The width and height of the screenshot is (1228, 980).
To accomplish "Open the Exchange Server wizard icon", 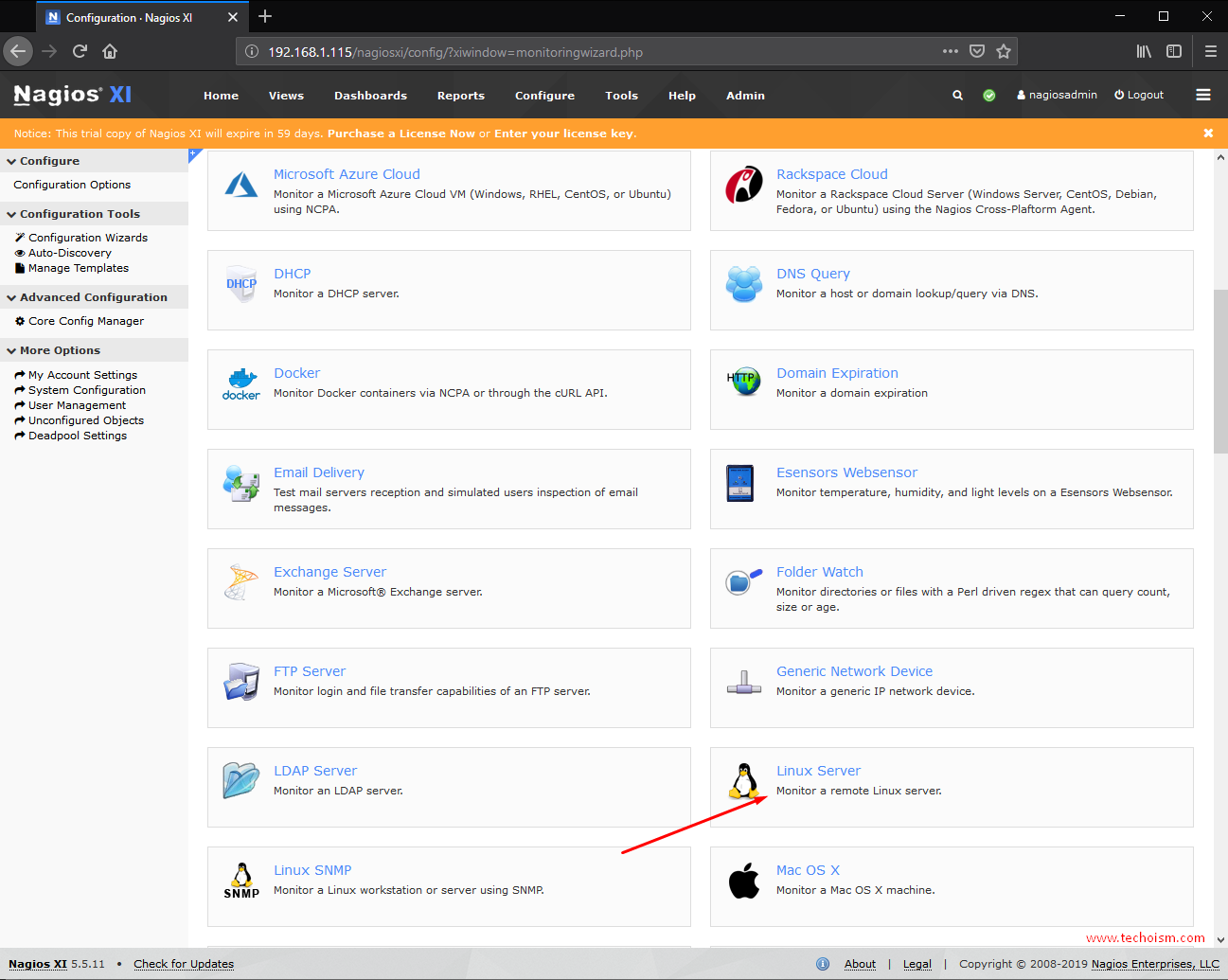I will tap(241, 582).
